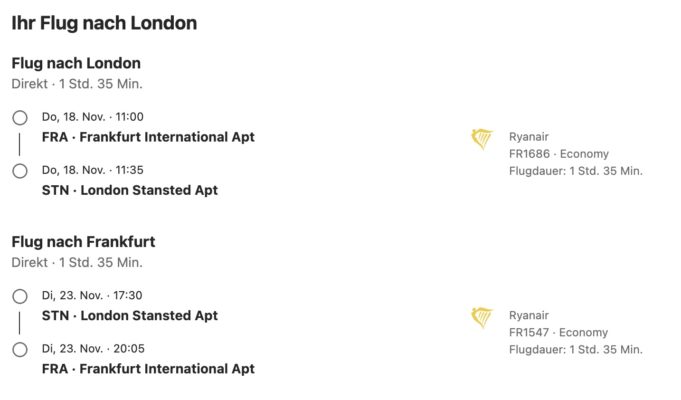This screenshot has height=400, width=681.
Task: Click the 'Do, 18. Nov. · 11:00' departure time
Action: tap(93, 117)
